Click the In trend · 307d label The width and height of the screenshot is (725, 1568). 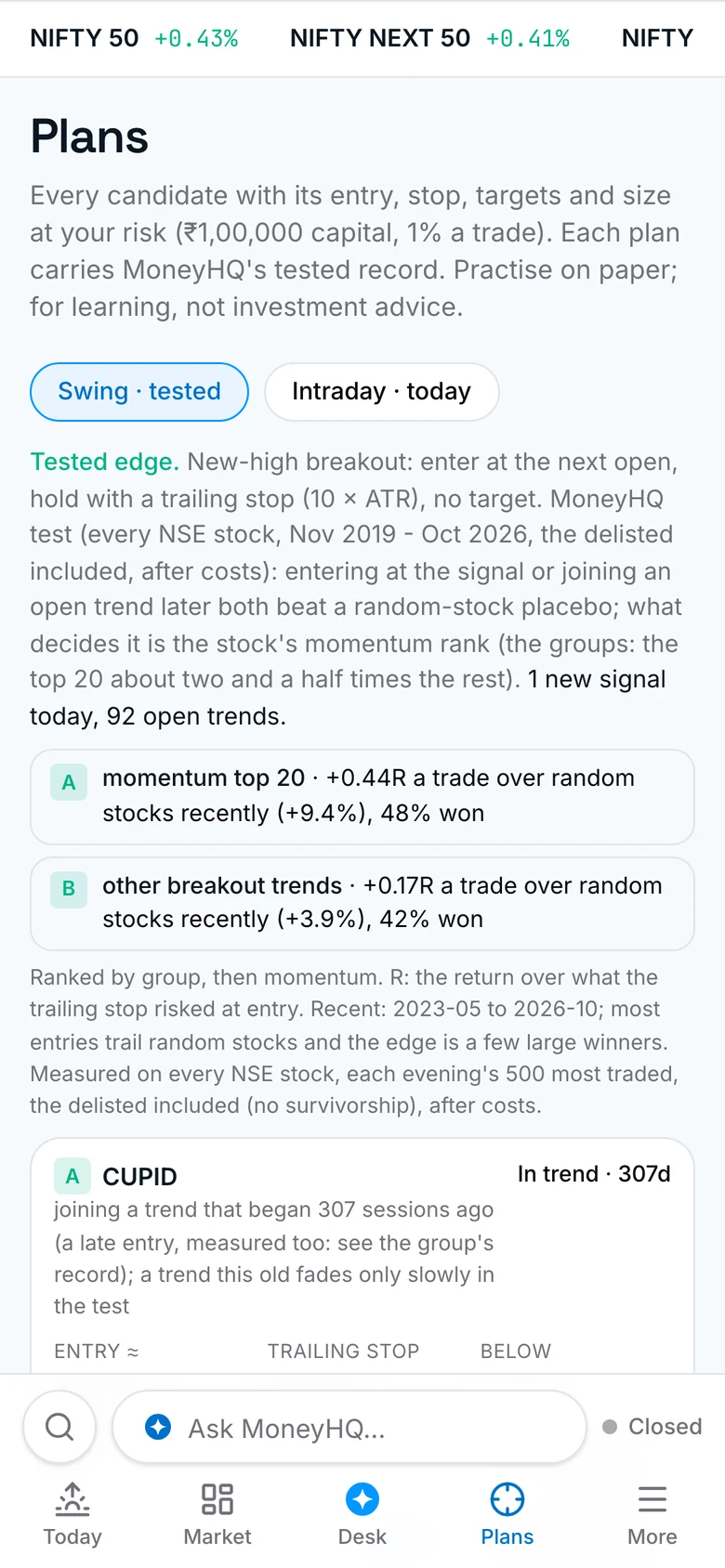[x=594, y=1173]
